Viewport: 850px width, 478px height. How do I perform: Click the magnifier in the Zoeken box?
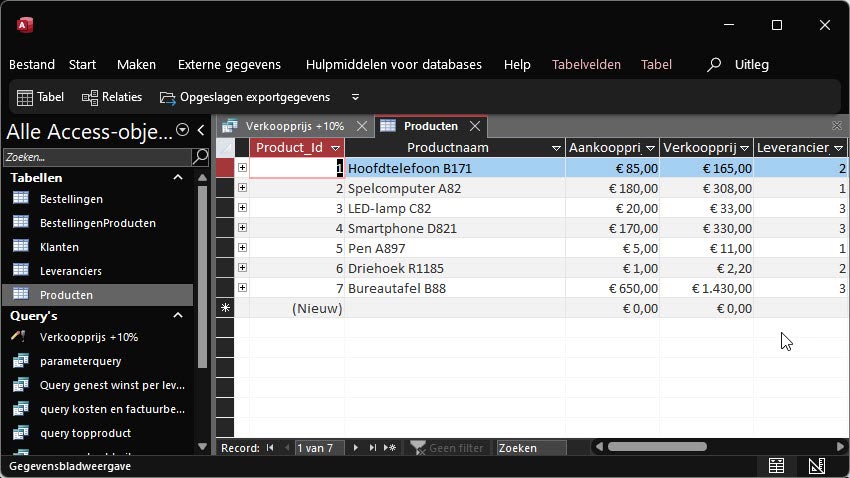pyautogui.click(x=200, y=157)
